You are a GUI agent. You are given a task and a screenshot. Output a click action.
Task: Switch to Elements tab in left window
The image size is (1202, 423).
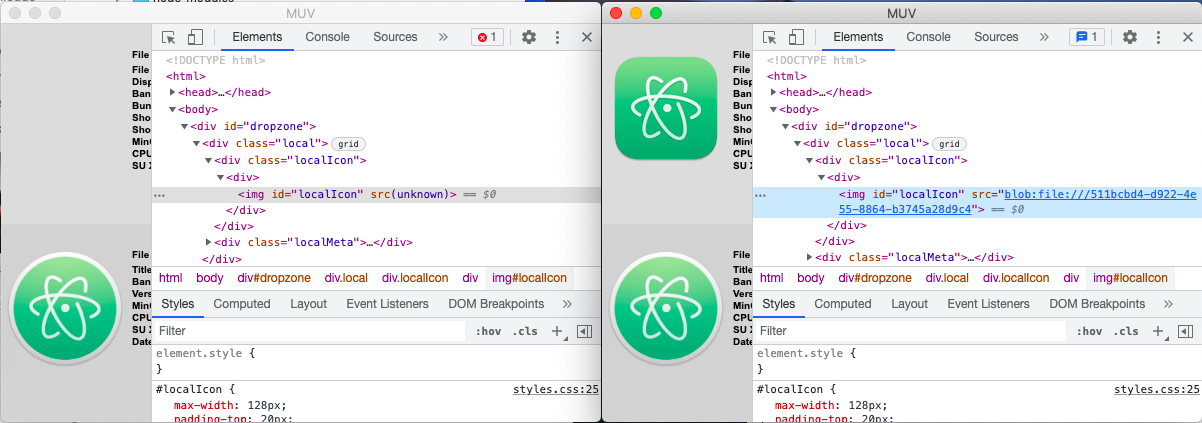point(257,37)
